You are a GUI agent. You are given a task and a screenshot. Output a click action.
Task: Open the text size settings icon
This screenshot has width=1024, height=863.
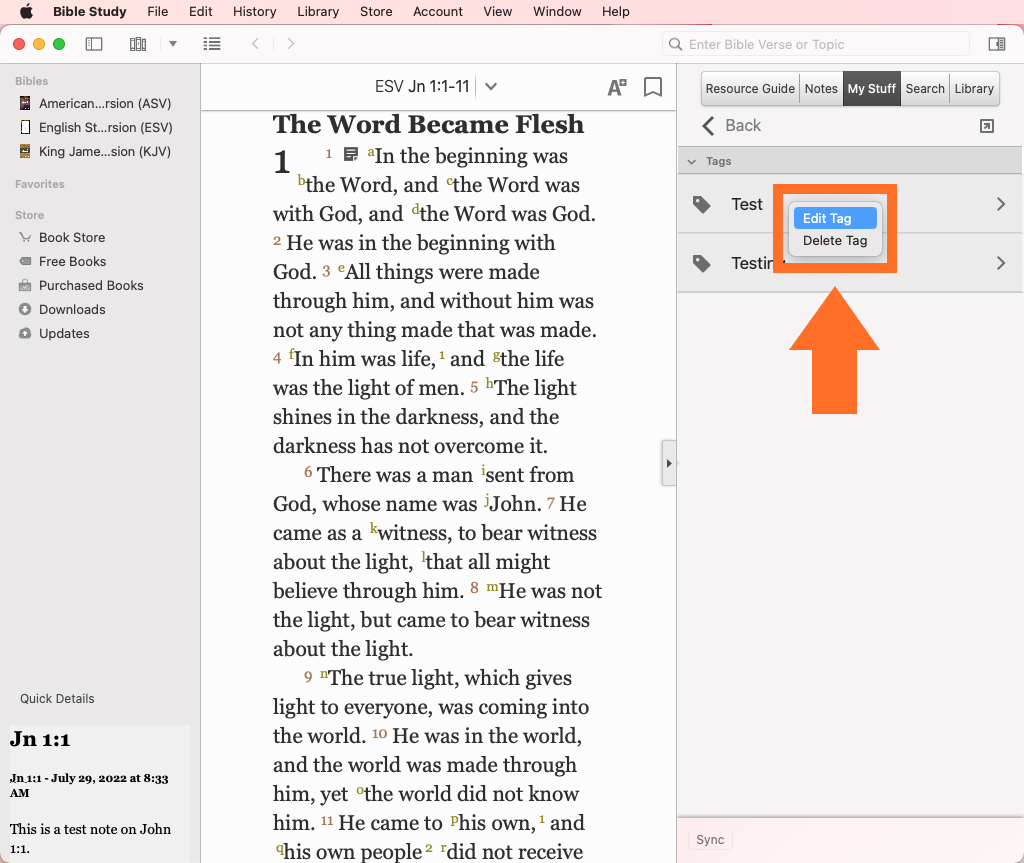[616, 87]
